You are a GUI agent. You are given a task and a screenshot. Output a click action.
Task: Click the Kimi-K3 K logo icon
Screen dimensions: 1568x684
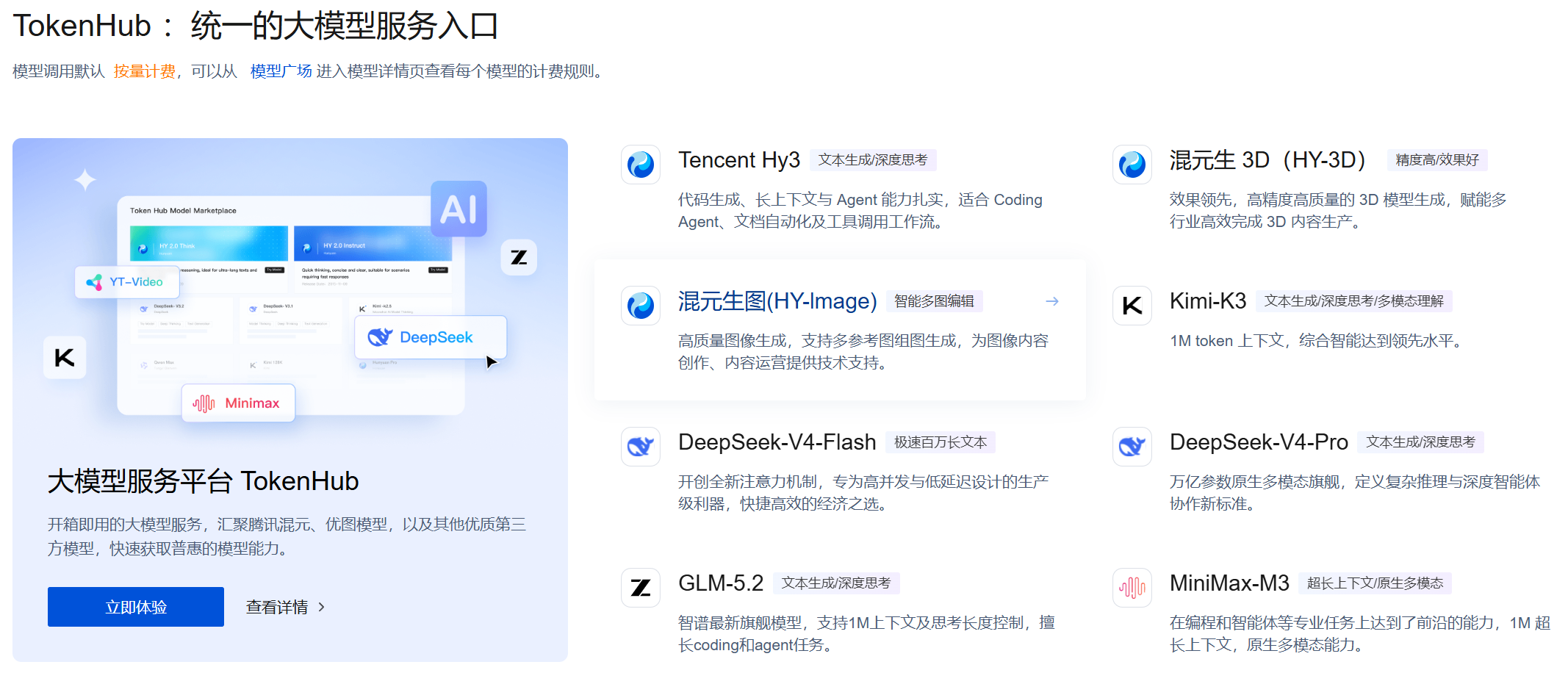(1132, 305)
